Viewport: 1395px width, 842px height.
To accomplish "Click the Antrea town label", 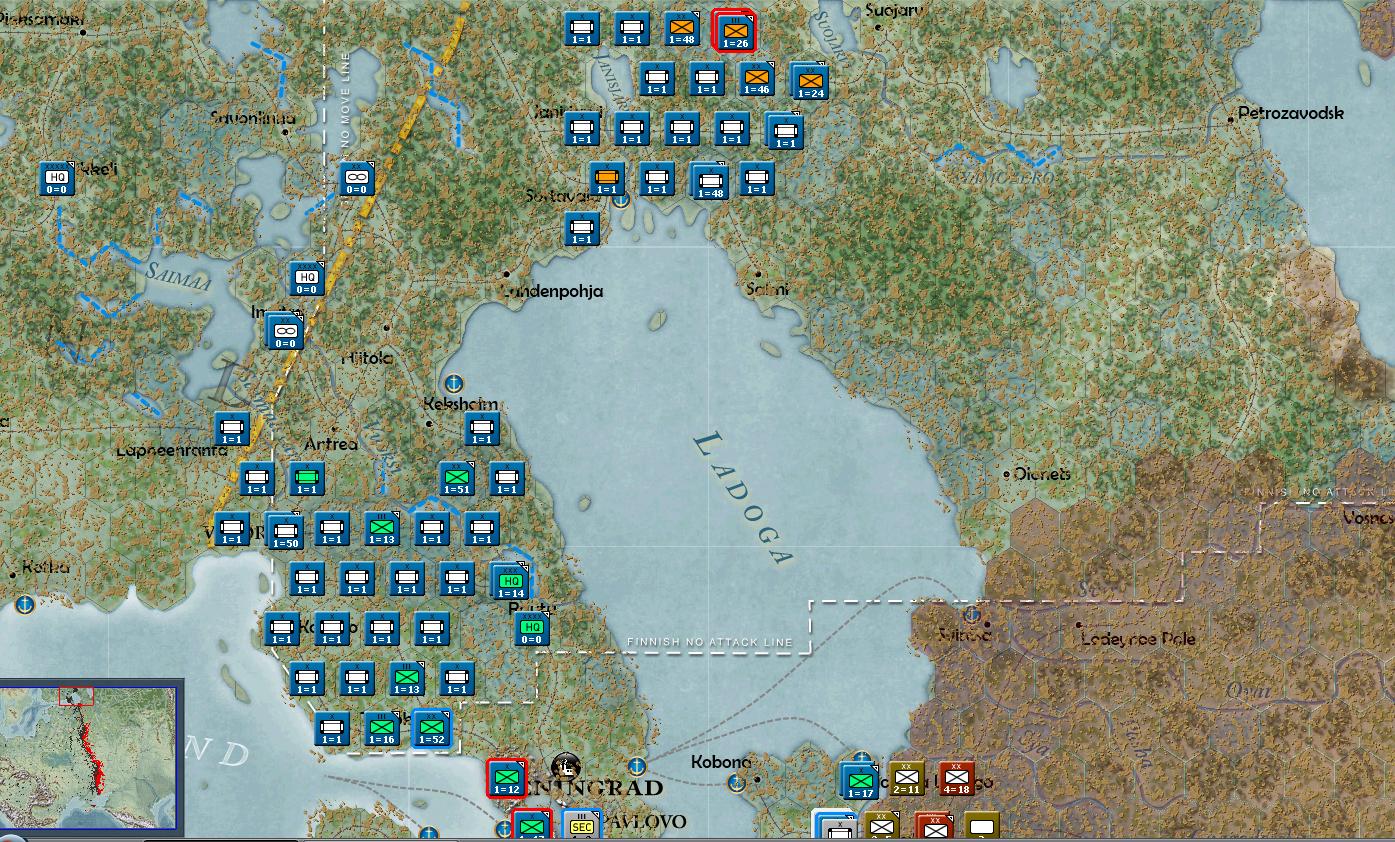I will (330, 444).
